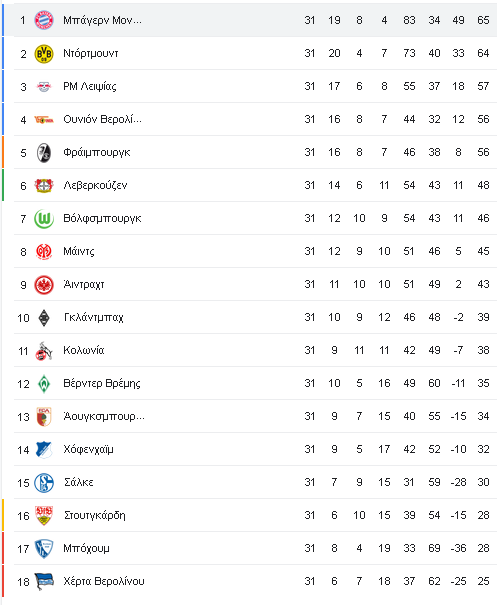Open the Μπάγερν Μον... team link

pyautogui.click(x=102, y=20)
